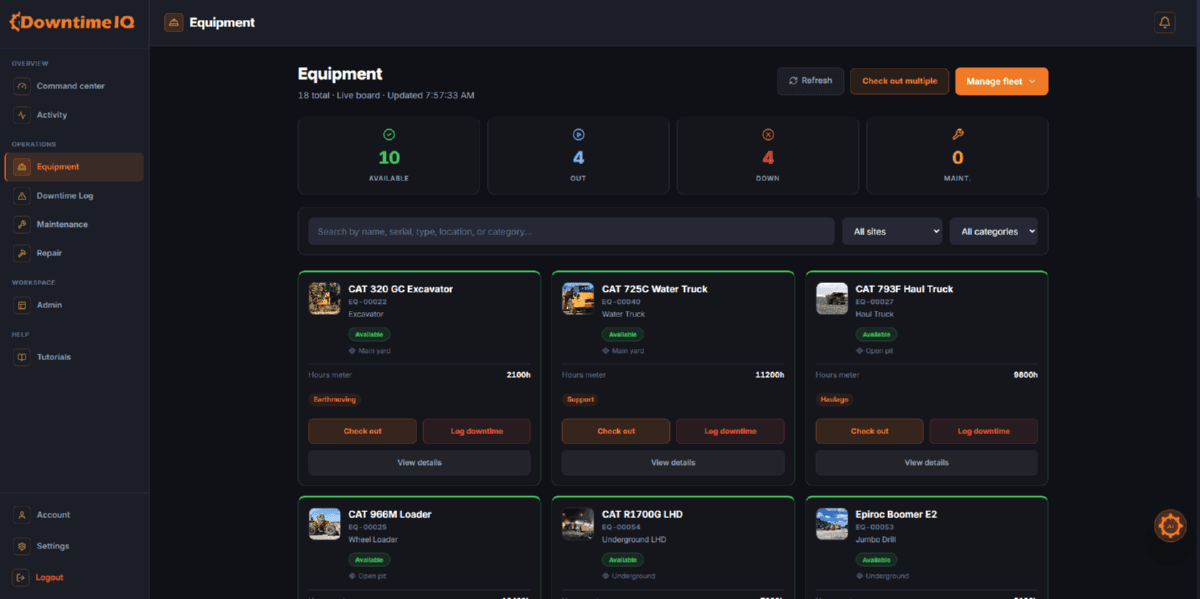Click the Available checkmark circle icon
Screen dimensions: 1200x599
click(x=389, y=134)
